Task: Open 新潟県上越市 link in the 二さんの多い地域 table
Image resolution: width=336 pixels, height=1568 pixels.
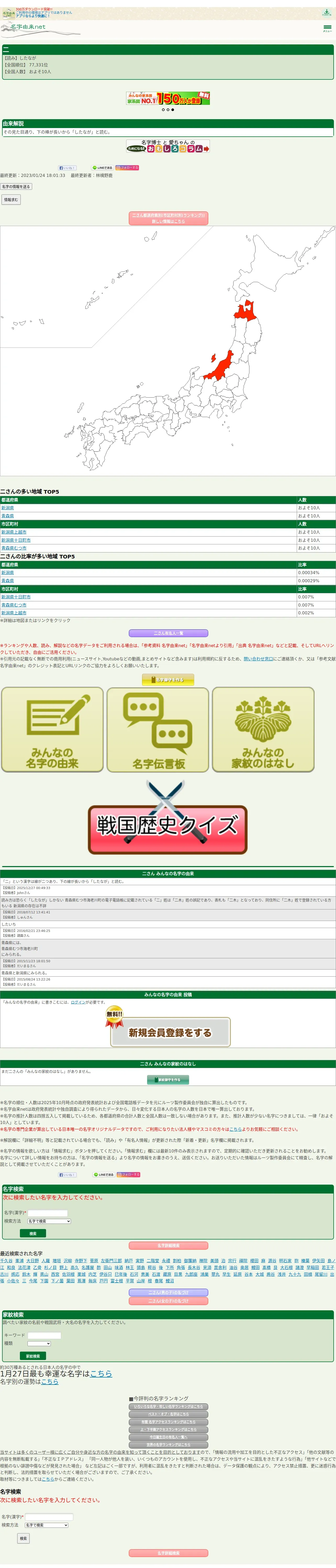Action: tap(14, 532)
